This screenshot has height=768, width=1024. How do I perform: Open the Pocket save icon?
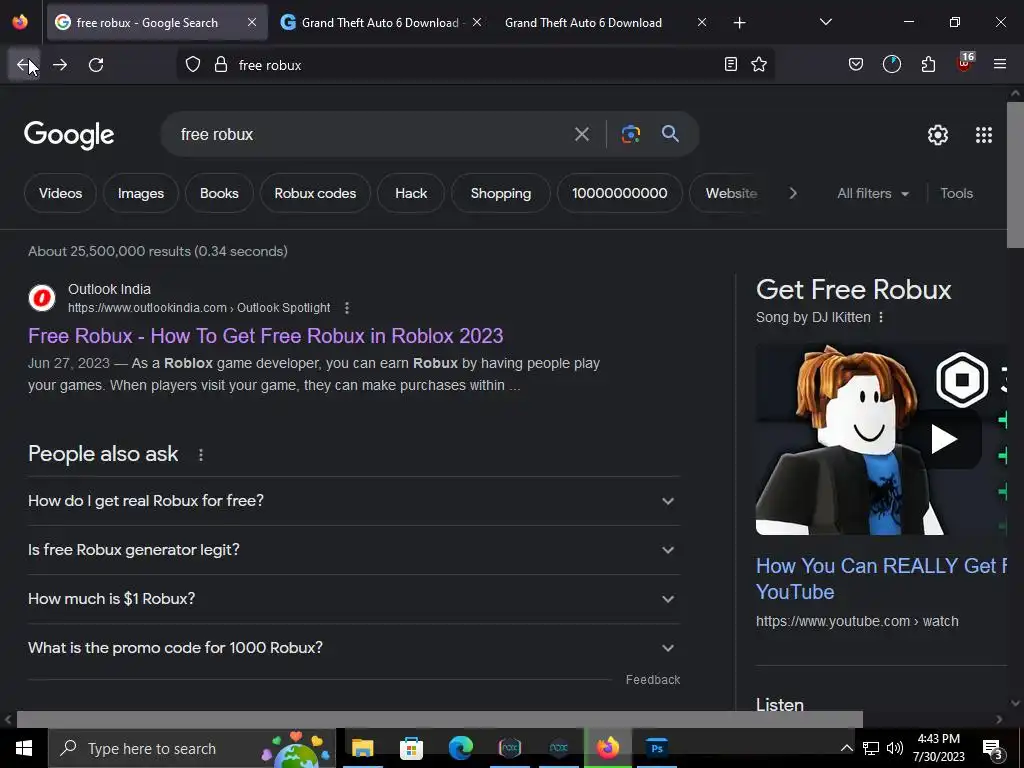[856, 64]
